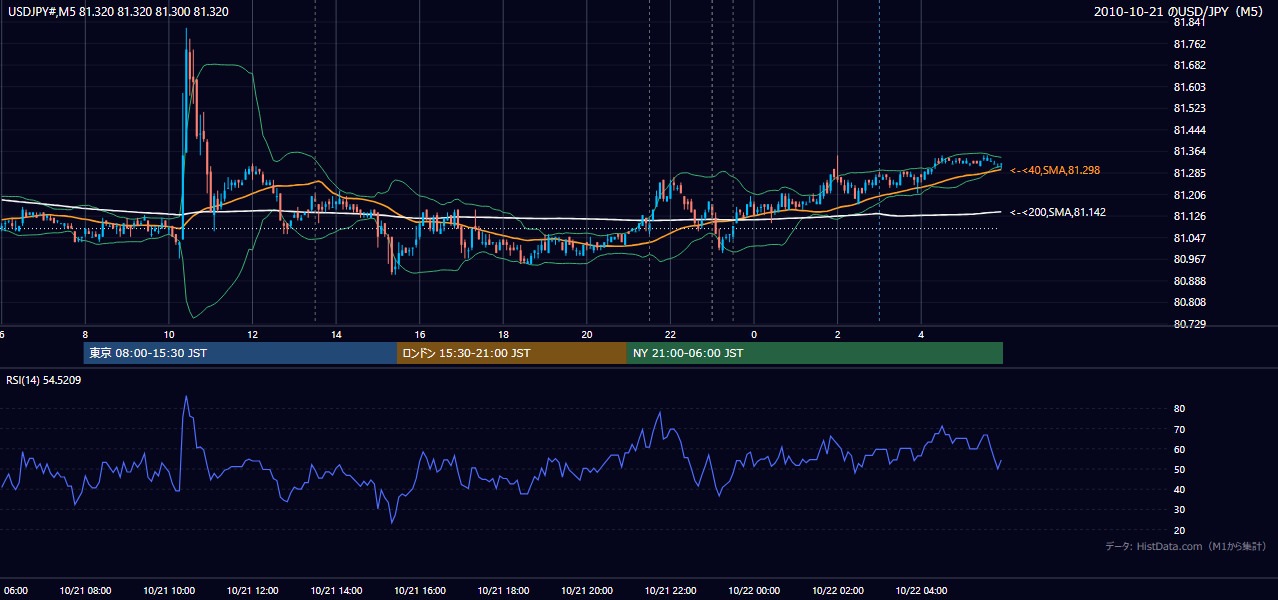Click hour label 4 under price chart
This screenshot has width=1278, height=600.
coord(921,335)
